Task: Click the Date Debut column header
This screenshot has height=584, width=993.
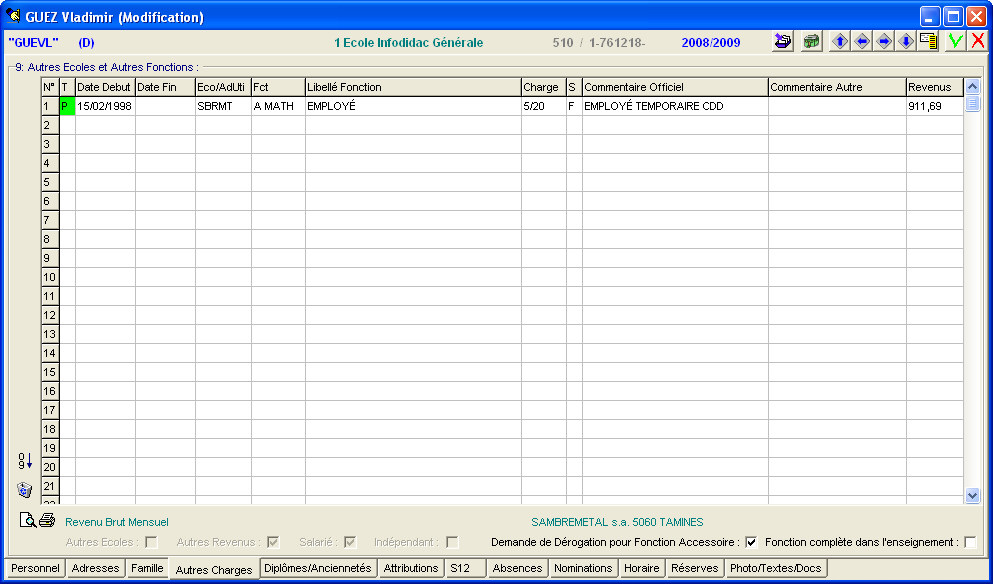Action: [x=105, y=87]
